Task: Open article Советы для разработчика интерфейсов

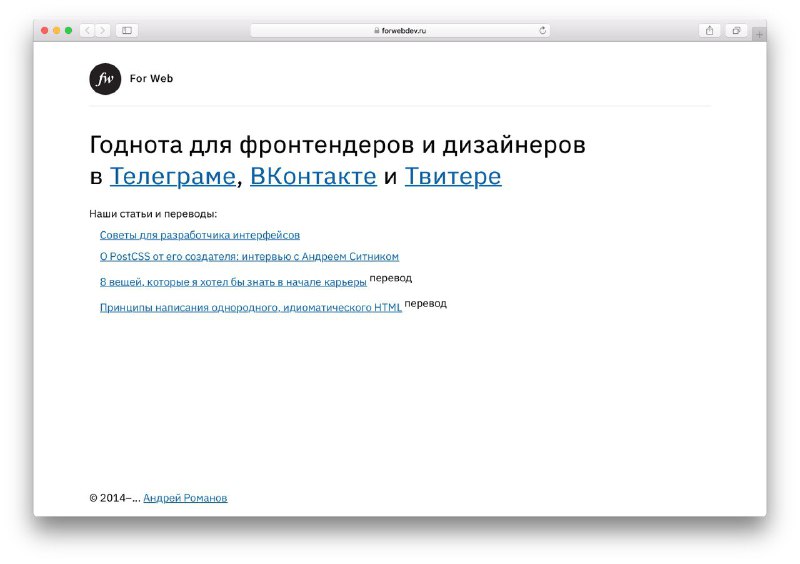Action: click(x=200, y=235)
